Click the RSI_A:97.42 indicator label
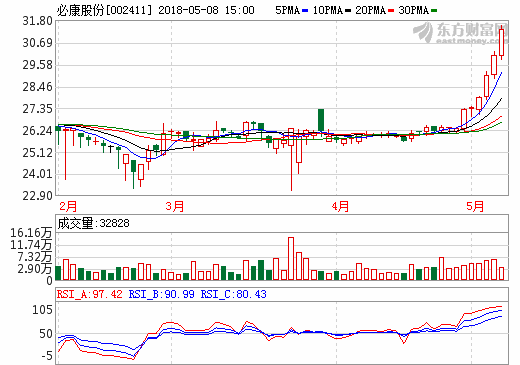Image resolution: width=520 pixels, height=365 pixels. tap(90, 294)
